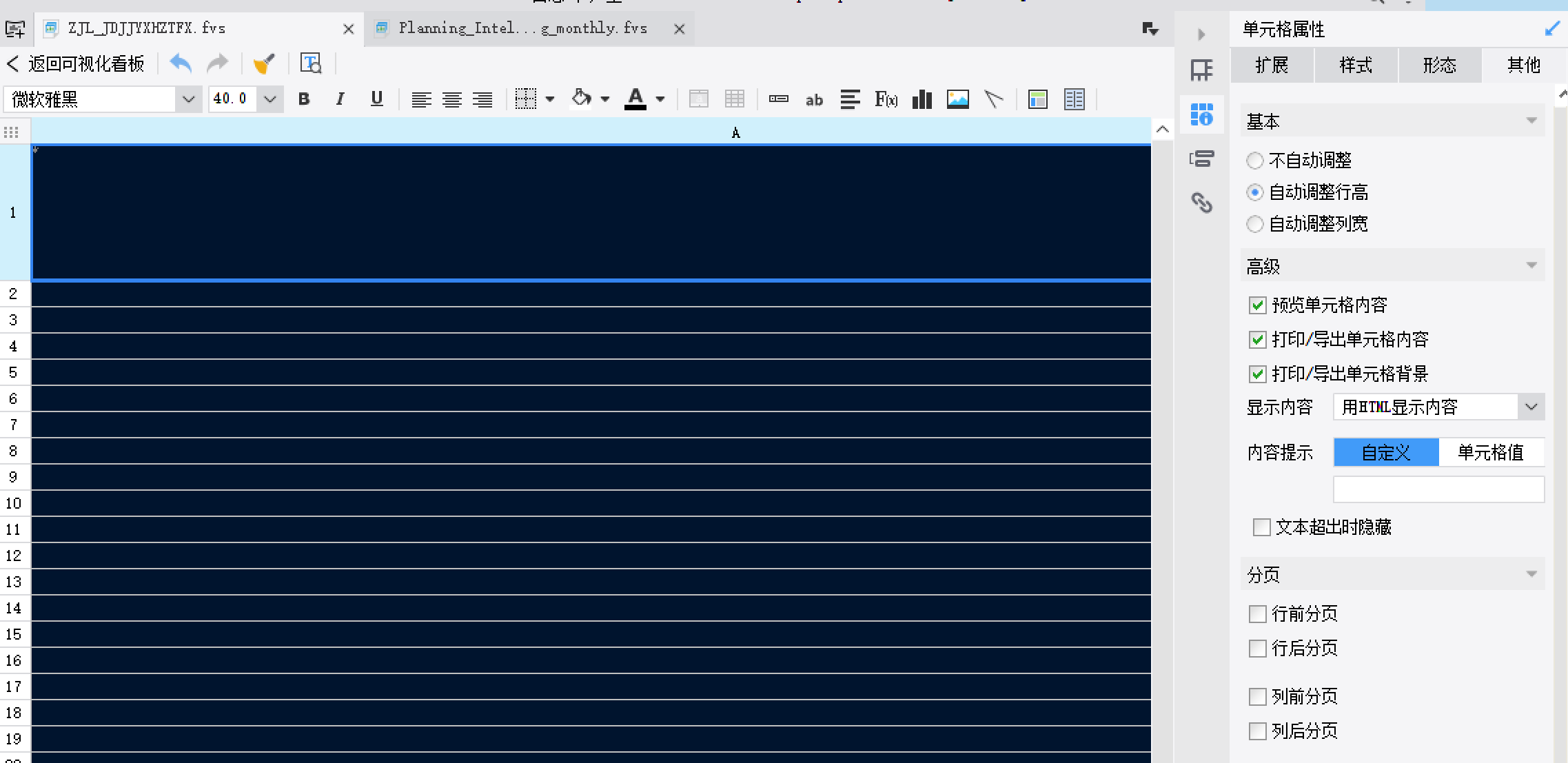The image size is (1568, 763).
Task: Align text to the left
Action: (421, 100)
